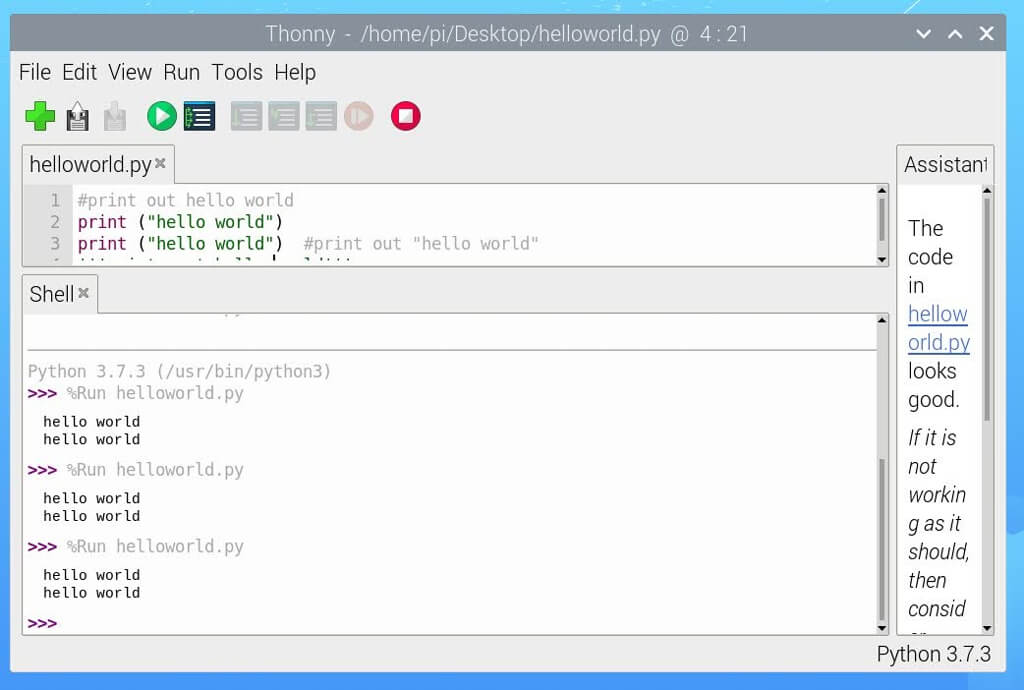Start debugging the current script
Image resolution: width=1024 pixels, height=690 pixels.
tap(199, 116)
